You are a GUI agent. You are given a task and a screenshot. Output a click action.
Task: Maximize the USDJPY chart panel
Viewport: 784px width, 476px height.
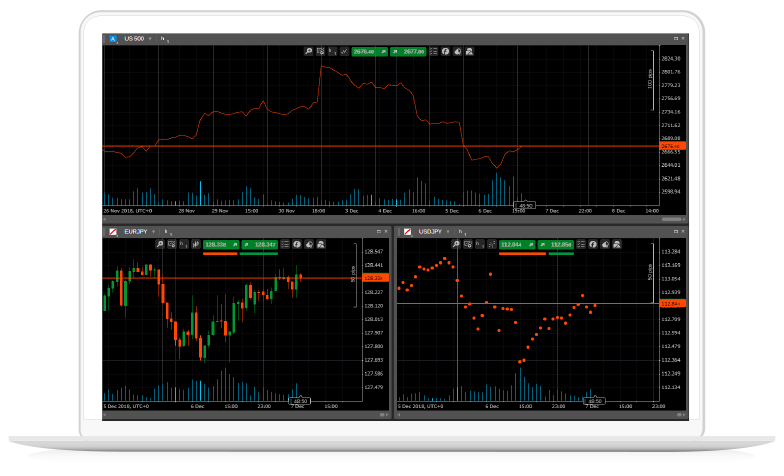[676, 232]
